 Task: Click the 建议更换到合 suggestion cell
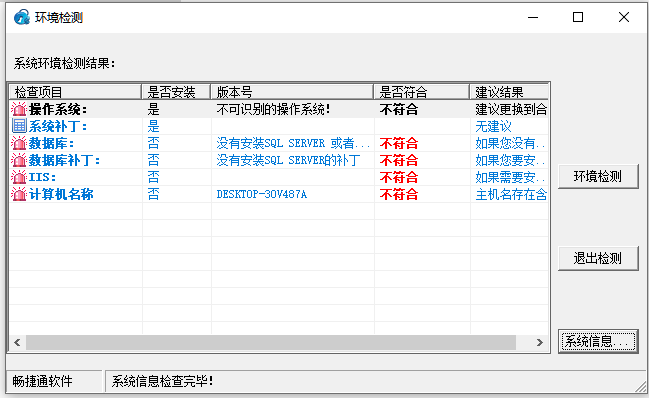(511, 109)
